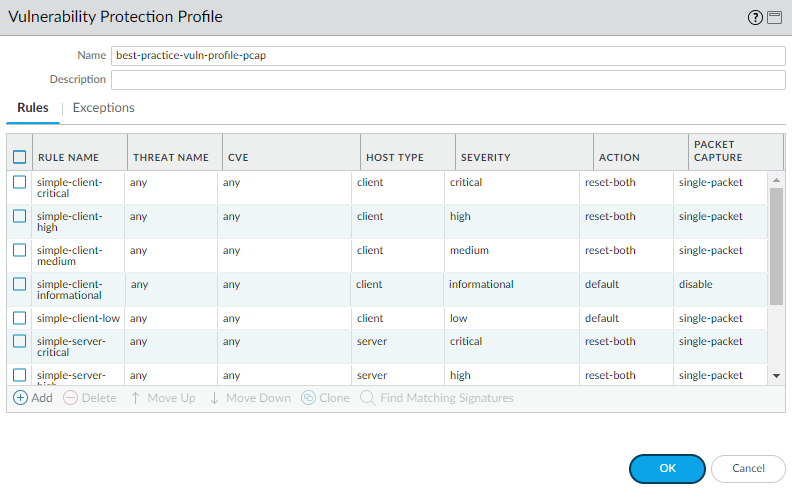Click the Clone rule icon
This screenshot has height=498, width=792.
coord(309,398)
